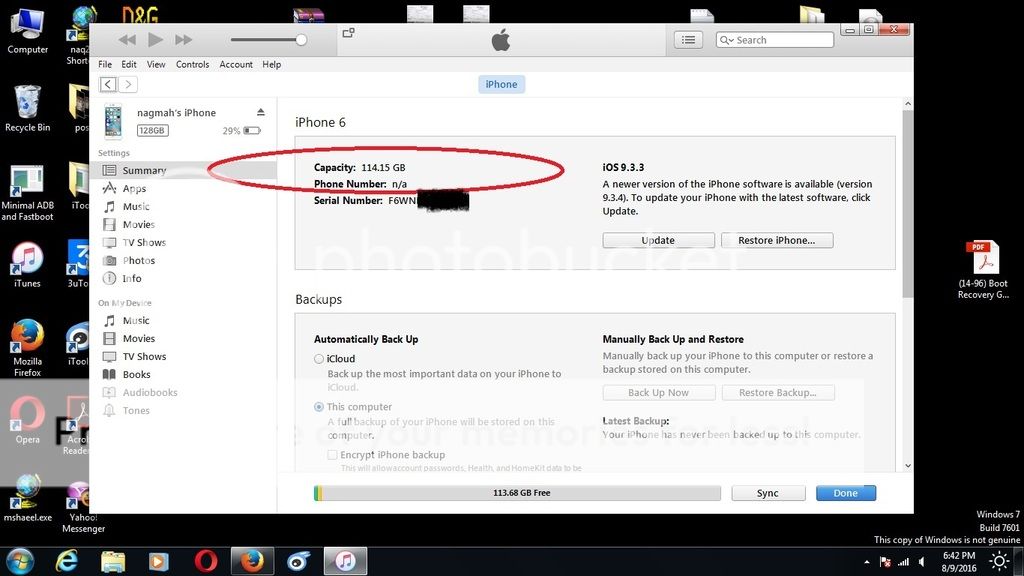The width and height of the screenshot is (1024, 576).
Task: Select Photos in the Settings sidebar
Action: (x=138, y=260)
